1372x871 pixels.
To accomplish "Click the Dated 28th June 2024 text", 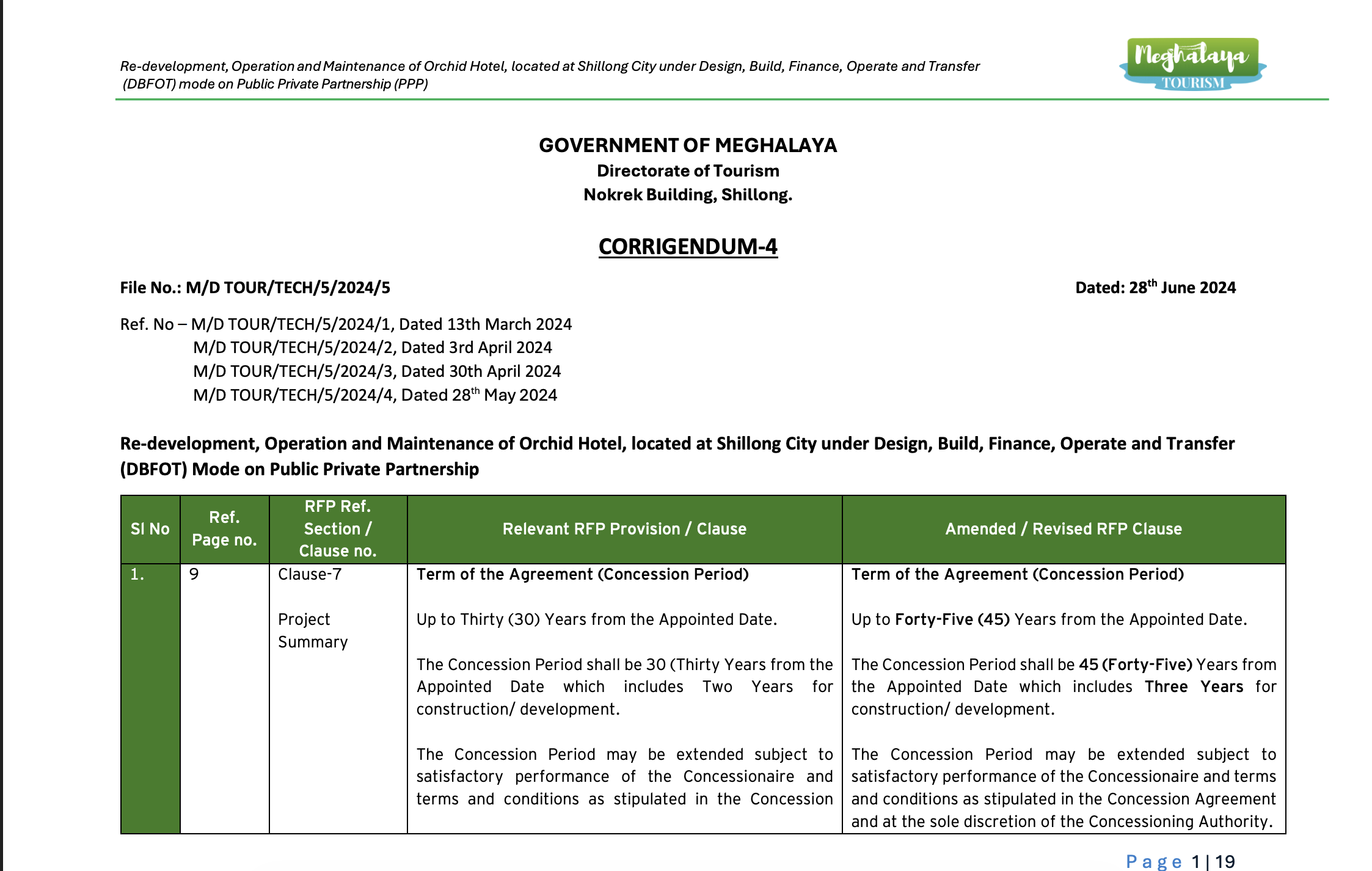I will point(1155,288).
